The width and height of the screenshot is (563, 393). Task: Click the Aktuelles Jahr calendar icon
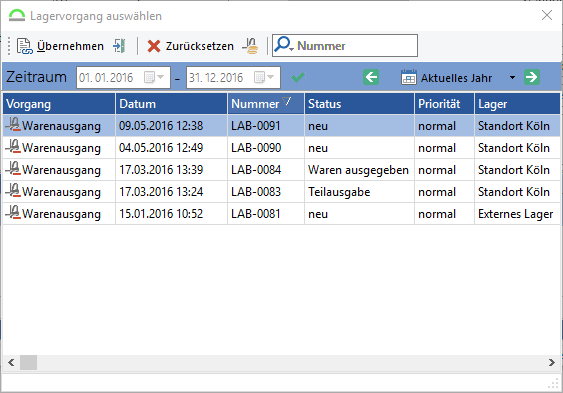click(x=409, y=77)
